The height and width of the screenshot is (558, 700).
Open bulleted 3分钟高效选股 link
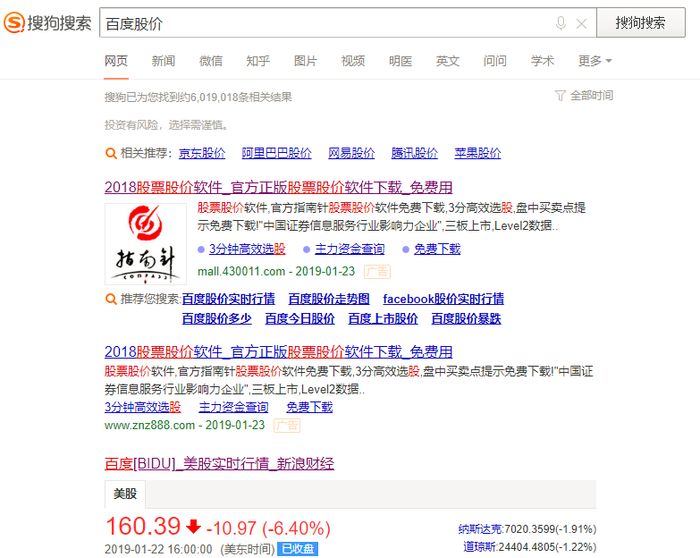click(x=247, y=249)
